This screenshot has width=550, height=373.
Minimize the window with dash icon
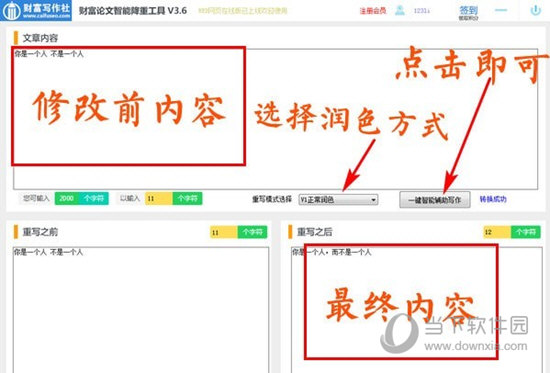click(501, 10)
